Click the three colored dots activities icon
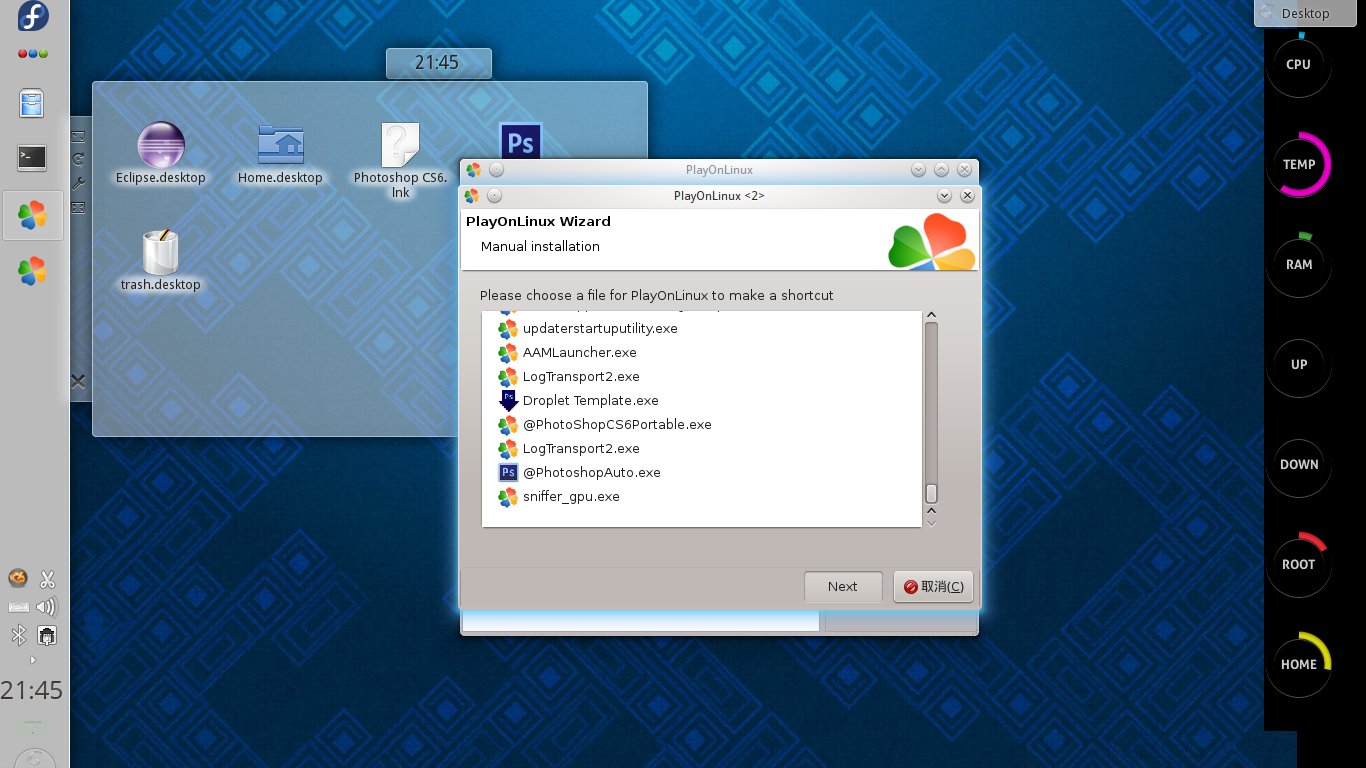This screenshot has height=768, width=1366. (x=33, y=54)
